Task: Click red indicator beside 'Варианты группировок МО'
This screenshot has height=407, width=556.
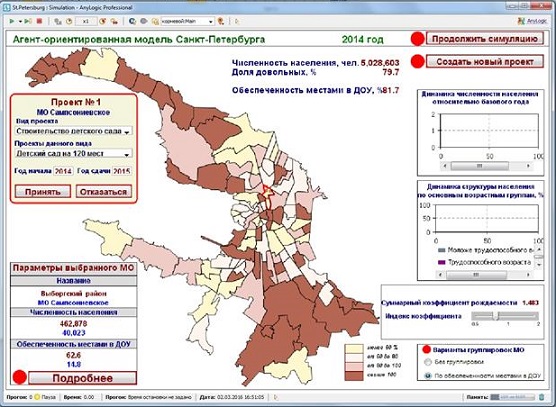Action: [x=427, y=350]
